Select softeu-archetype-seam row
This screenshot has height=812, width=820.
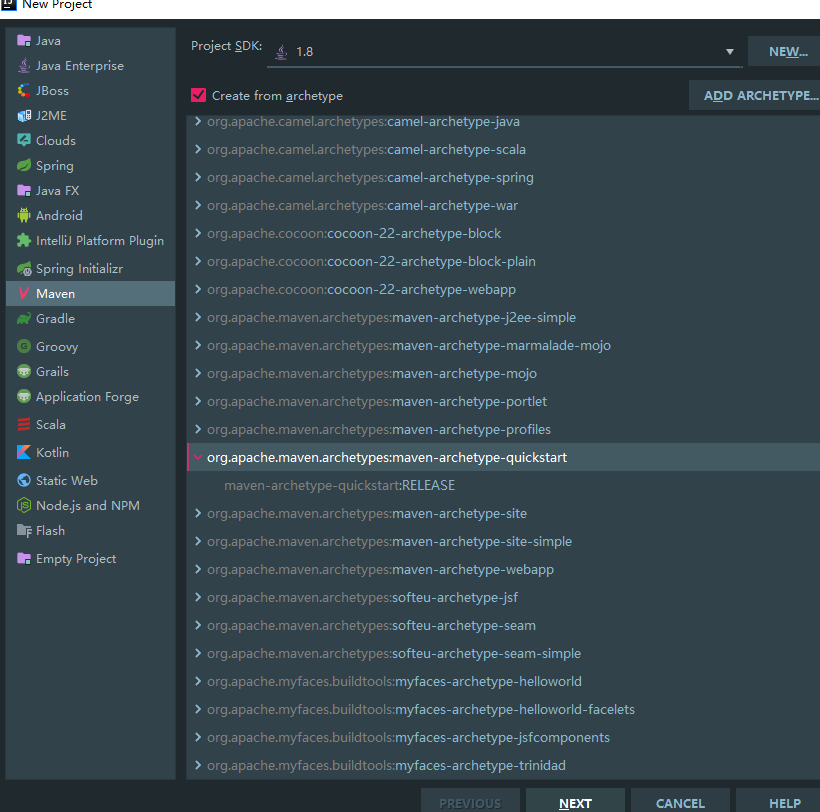click(x=504, y=625)
